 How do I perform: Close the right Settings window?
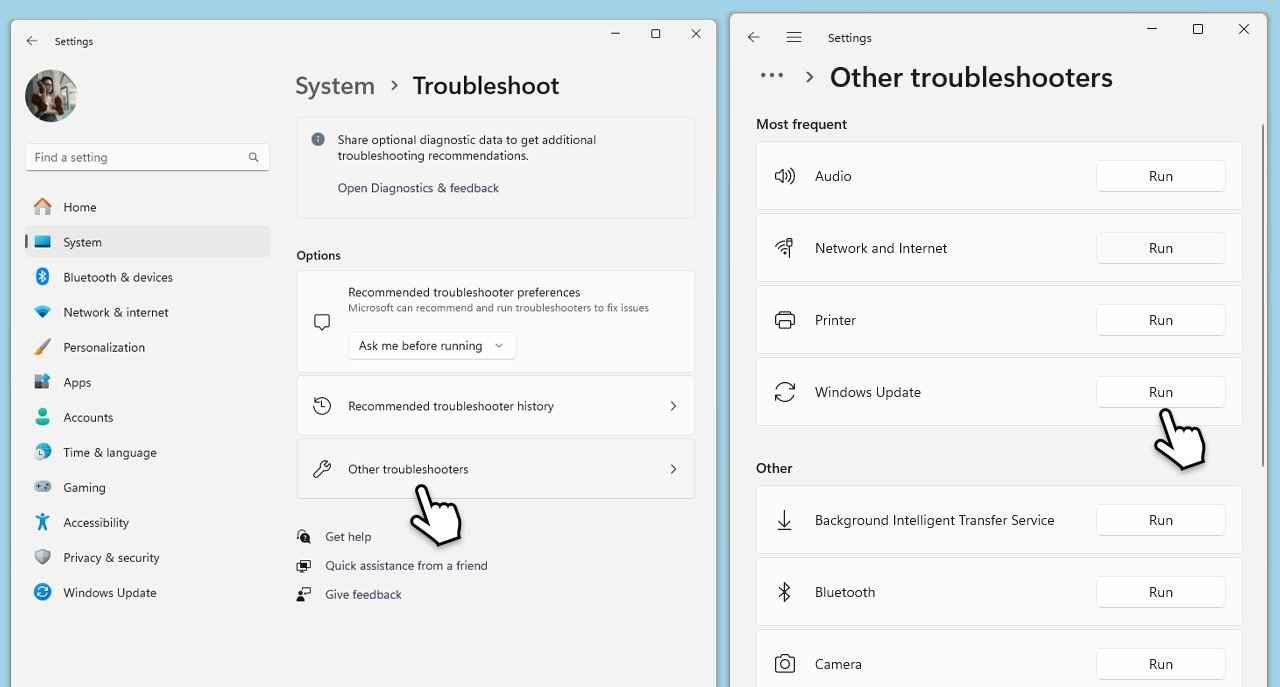coord(1244,30)
